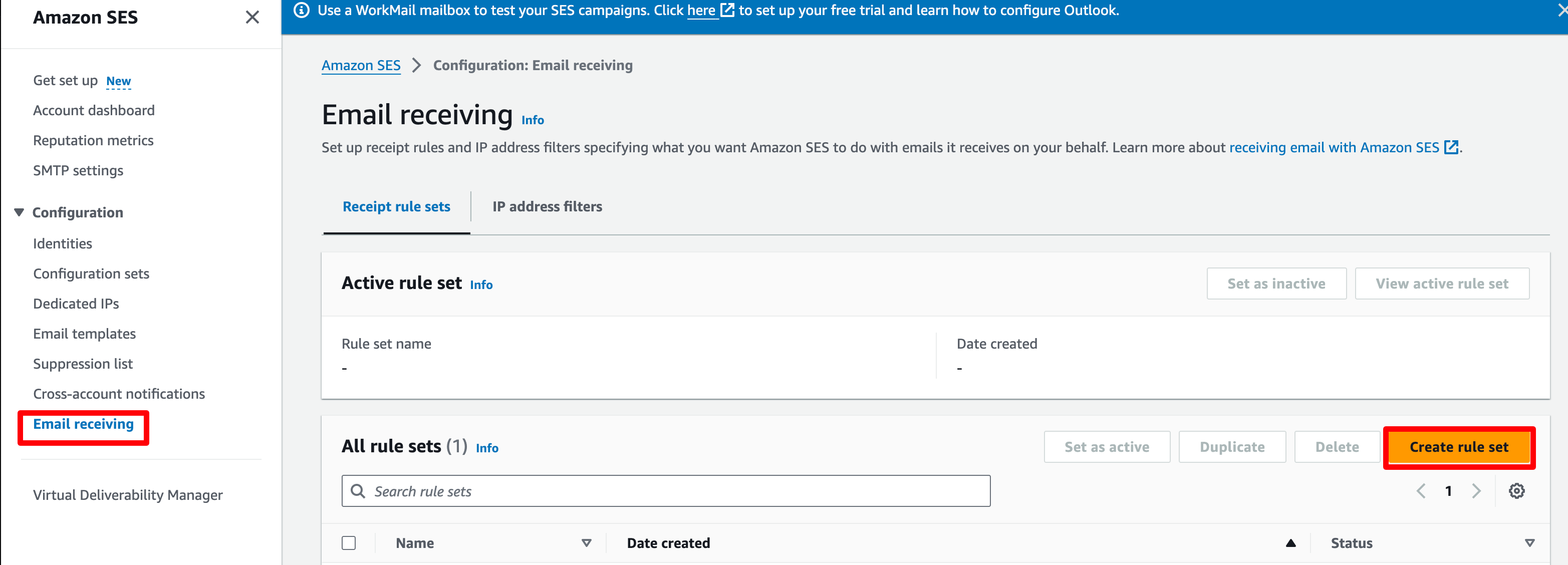
Task: Open Amazon SES breadcrumb link
Action: [361, 65]
